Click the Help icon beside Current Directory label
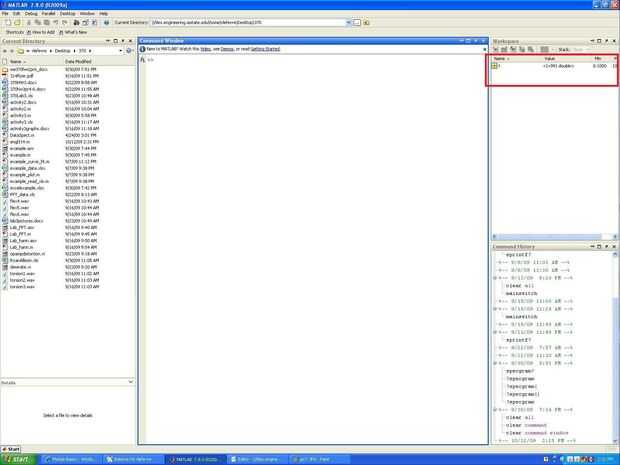Image resolution: width=620 pixels, height=465 pixels. 106,23
